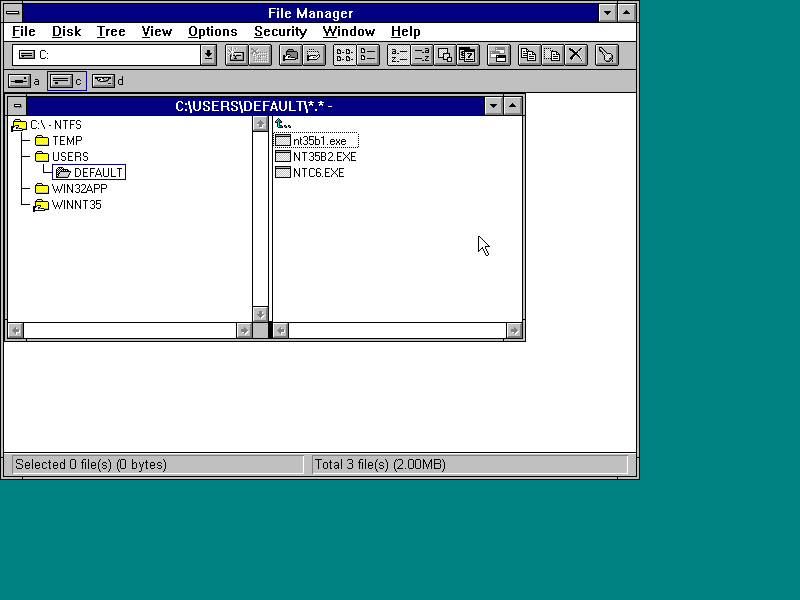Click the NTC6.EXE program file icon

point(283,172)
